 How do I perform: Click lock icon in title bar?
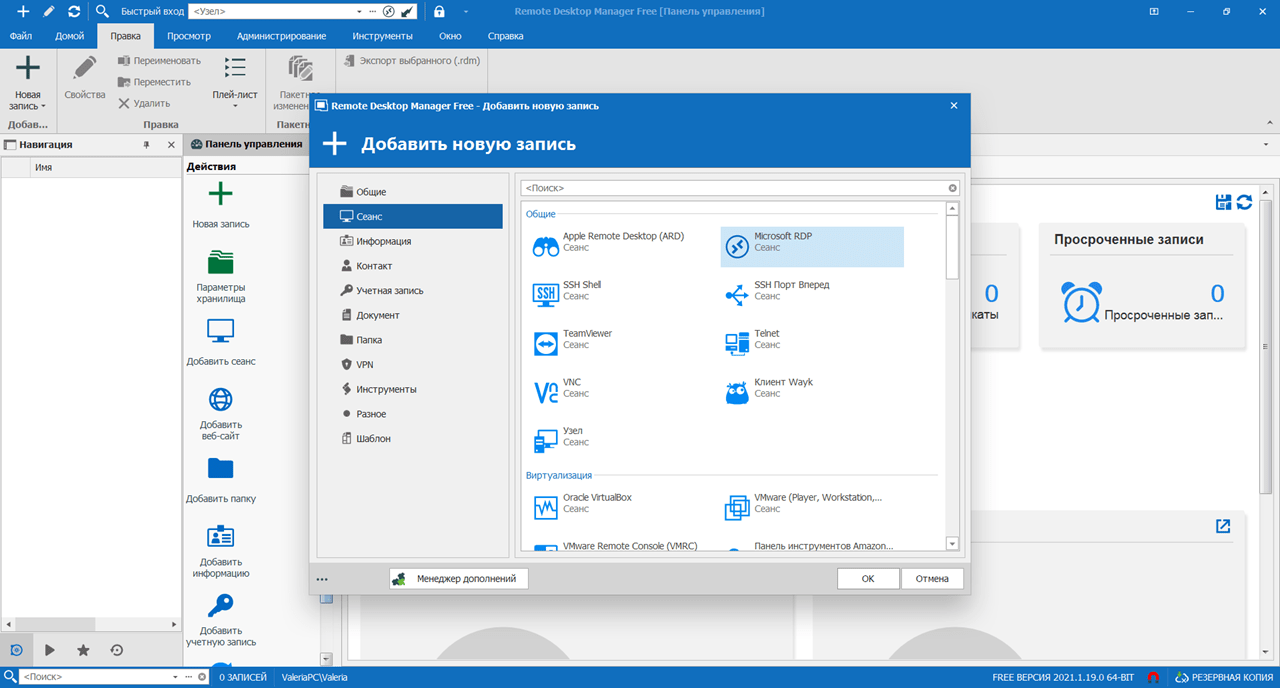(x=440, y=11)
